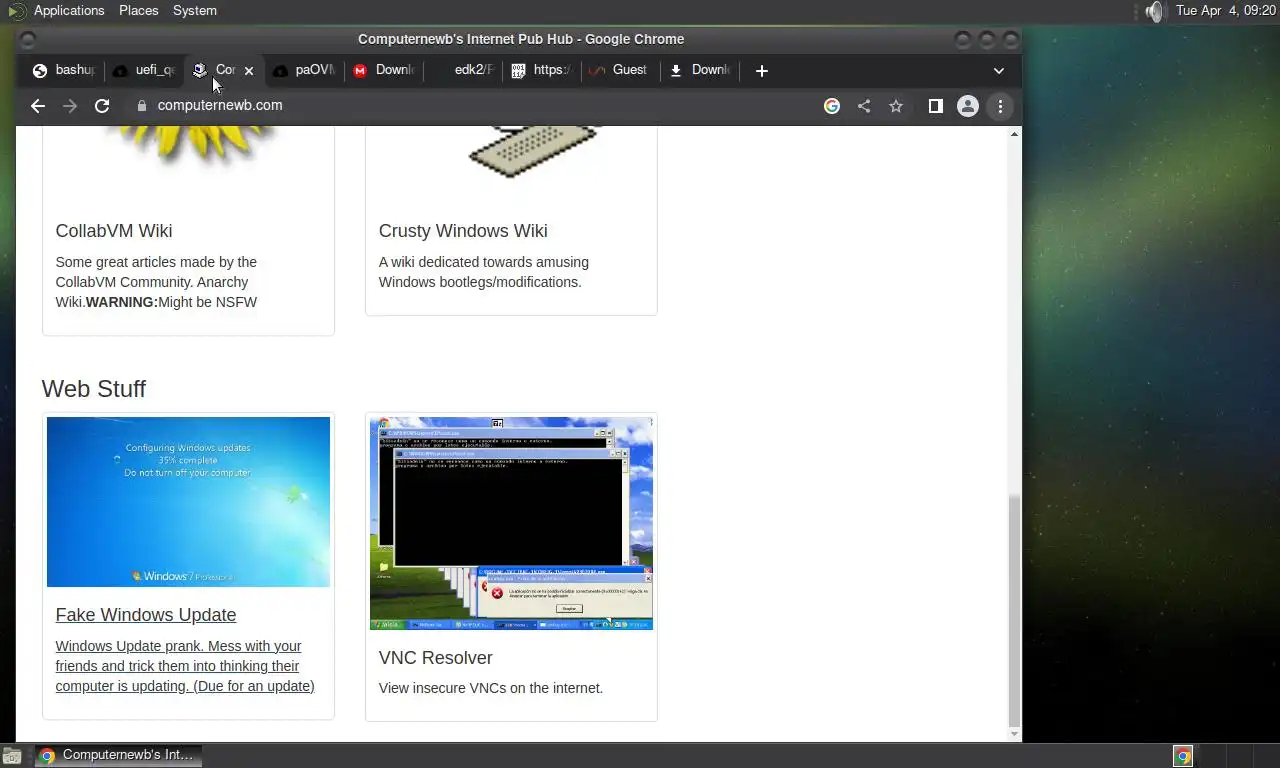1280x768 pixels.
Task: Share this page with share icon
Action: [x=864, y=106]
